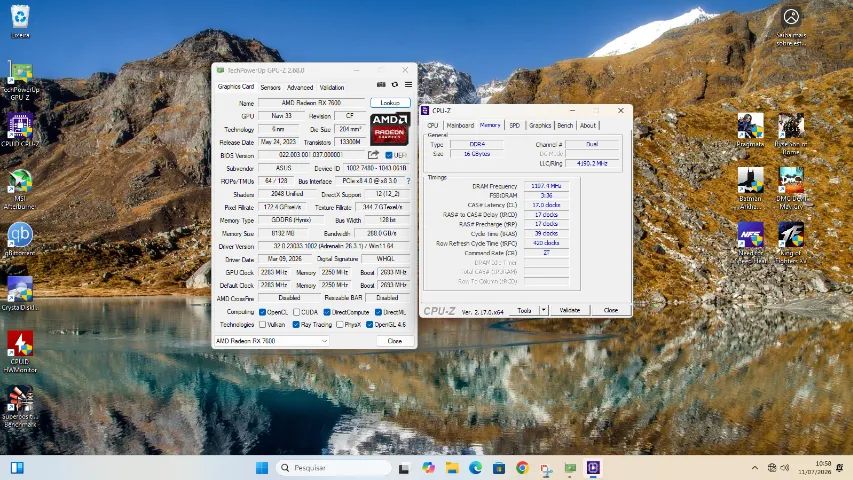Open Microsoft Store from the taskbar
Image resolution: width=853 pixels, height=480 pixels.
pos(499,467)
